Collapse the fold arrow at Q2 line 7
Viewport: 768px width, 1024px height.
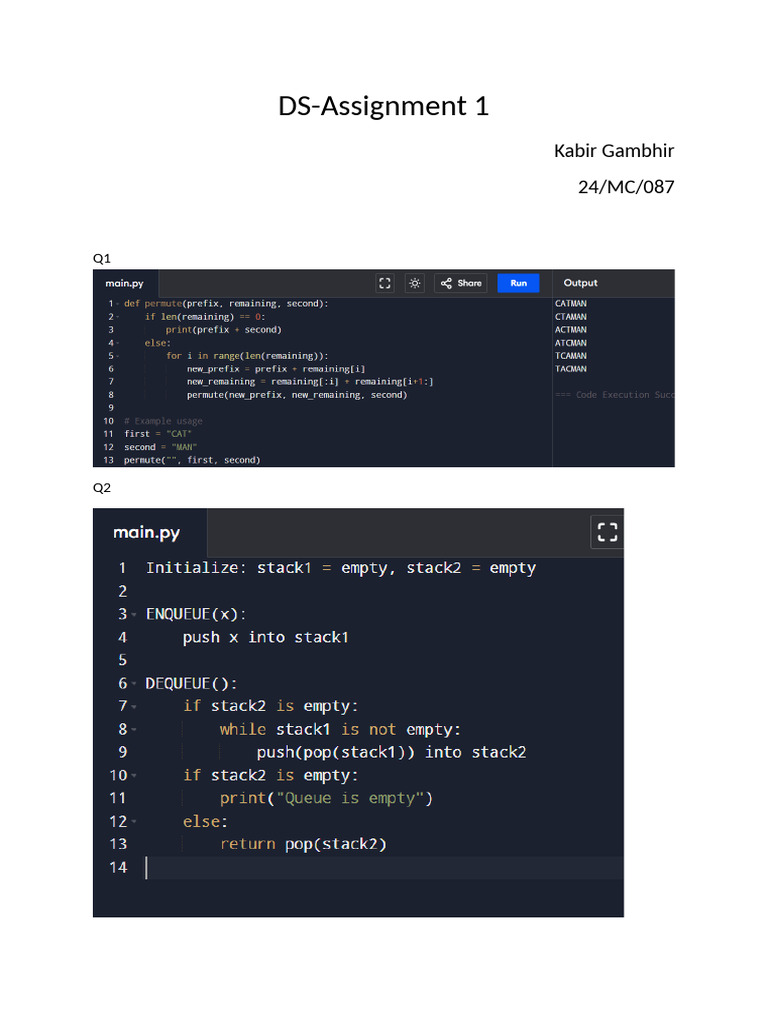[x=134, y=707]
